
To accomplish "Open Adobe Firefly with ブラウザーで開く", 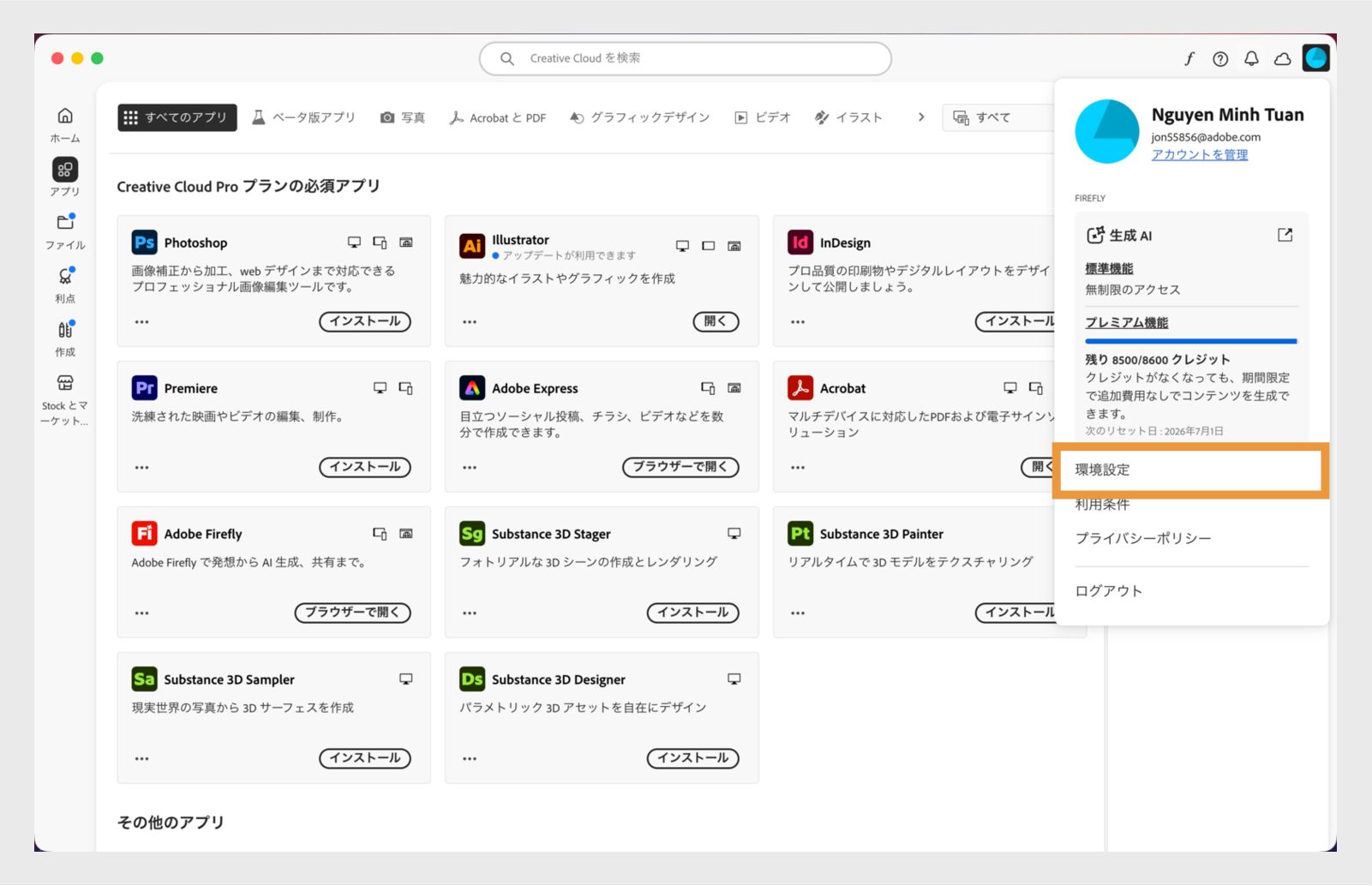I will click(x=353, y=613).
